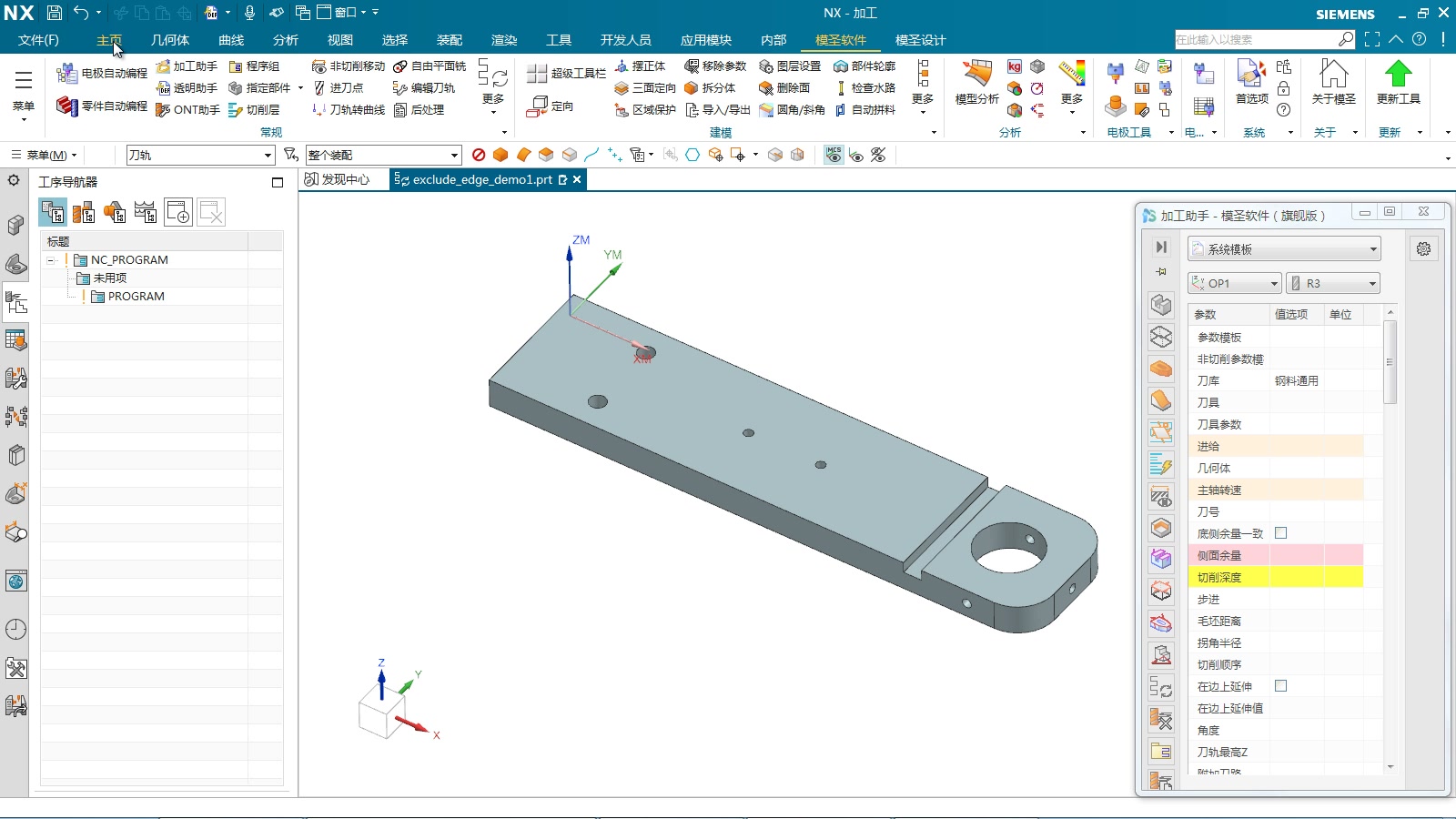The height and width of the screenshot is (819, 1456).
Task: Open the 文件(F) menu
Action: tap(38, 40)
